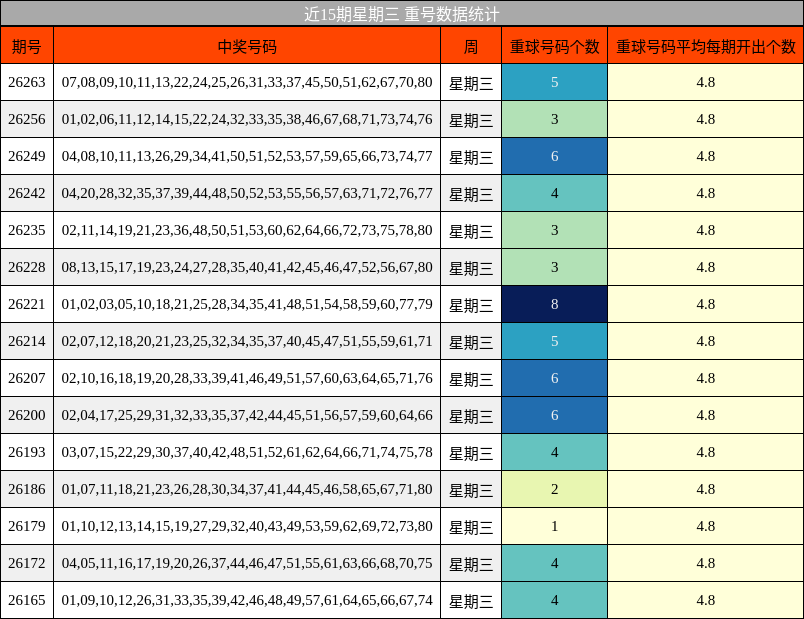The width and height of the screenshot is (804, 619).
Task: Select issue number 26179
Action: (x=27, y=526)
